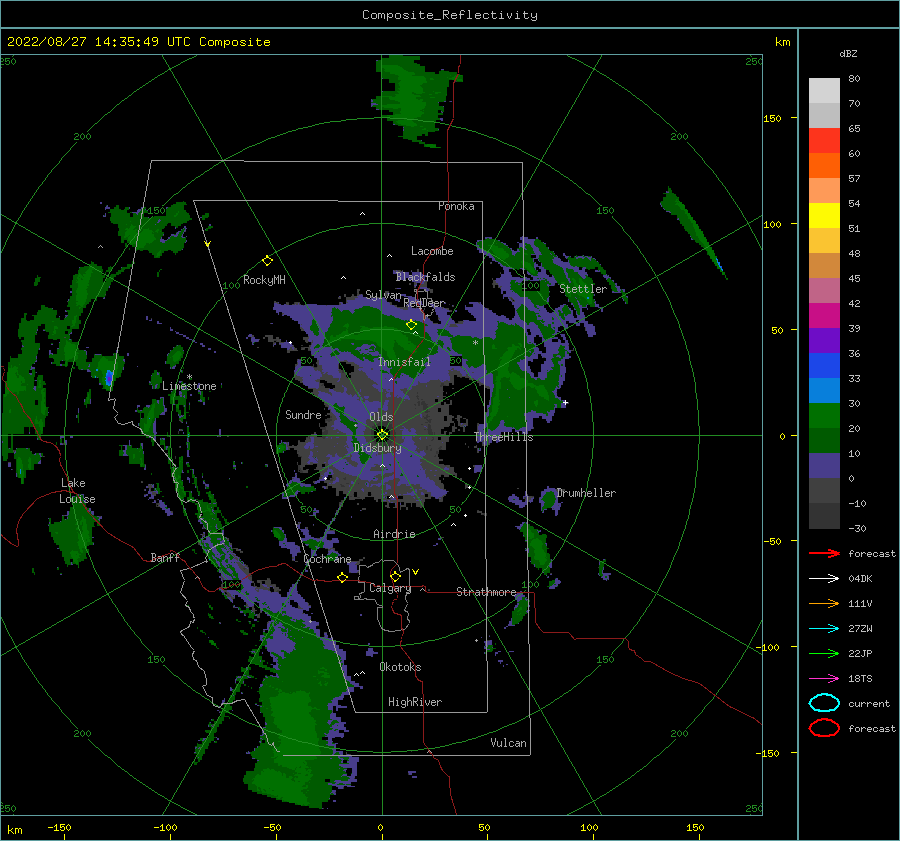
Task: Click the Okotoks label
Action: point(400,667)
